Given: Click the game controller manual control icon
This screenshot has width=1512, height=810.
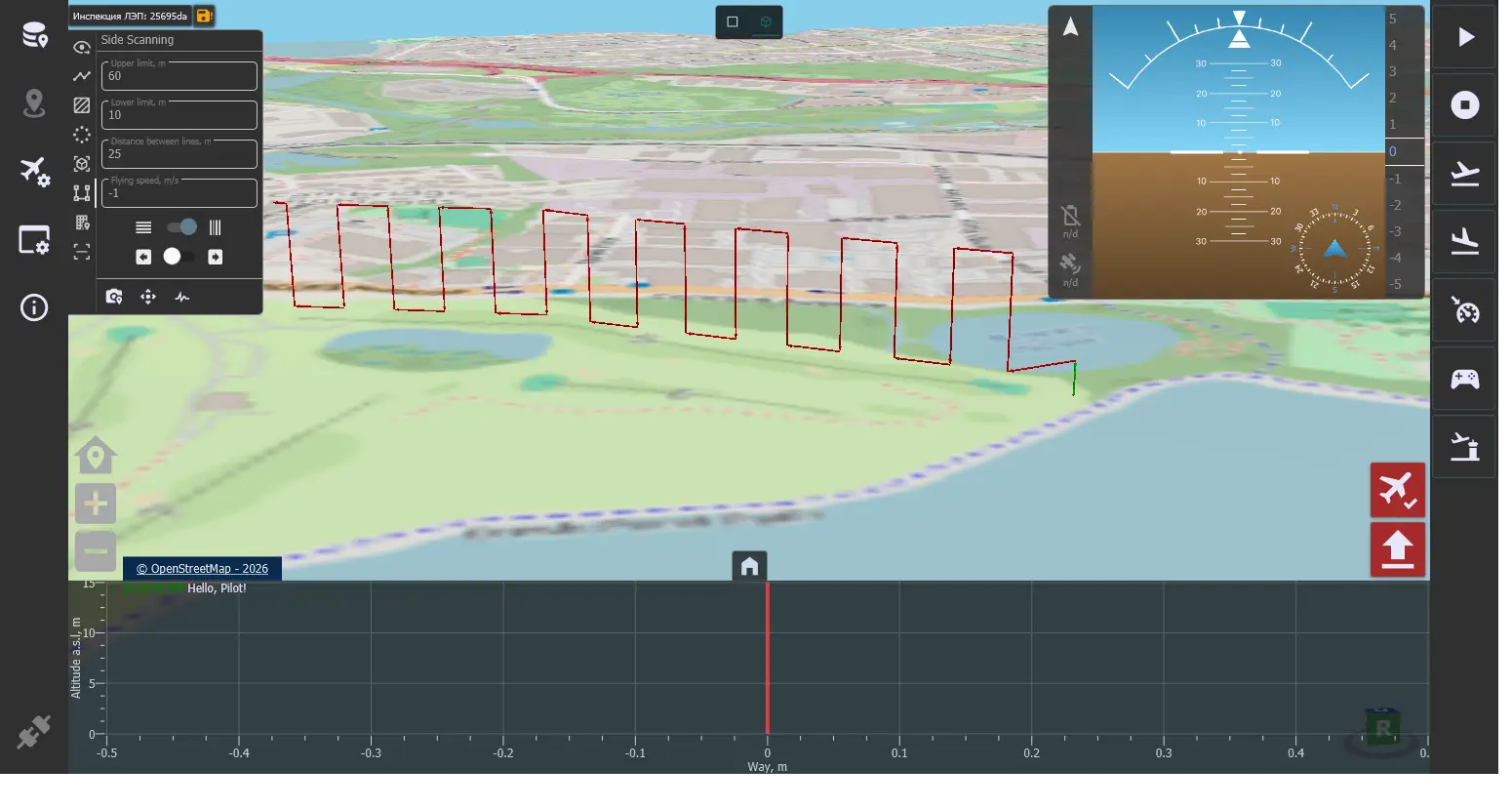Looking at the screenshot, I should 1464,379.
